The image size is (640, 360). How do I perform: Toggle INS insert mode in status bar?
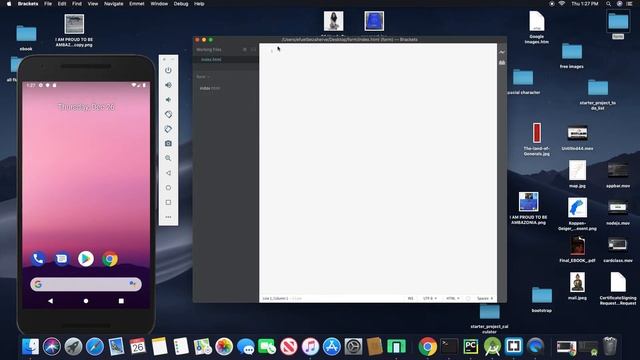pyautogui.click(x=410, y=298)
